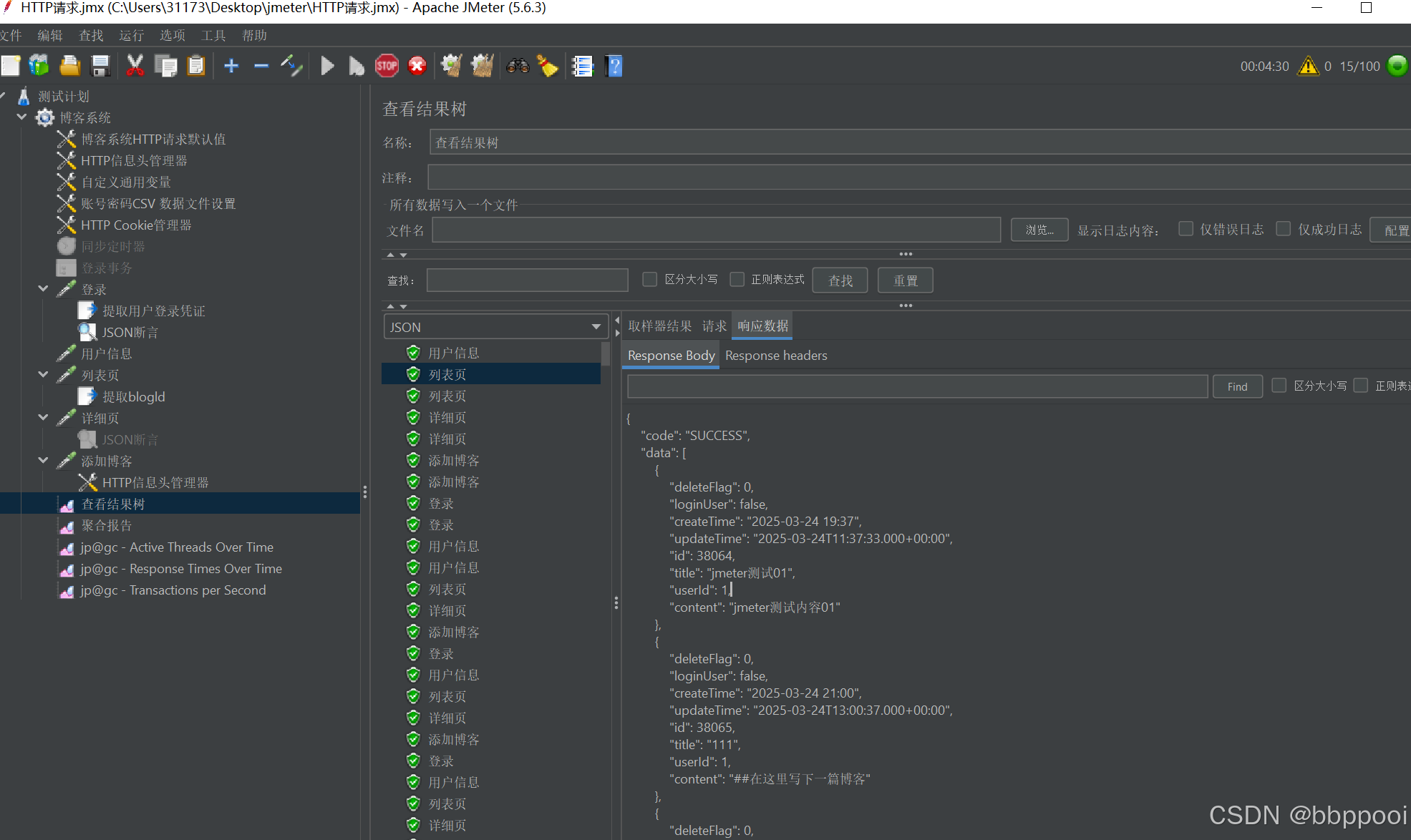The height and width of the screenshot is (840, 1411).
Task: Select 聚合报告 in the test plan tree
Action: [x=106, y=526]
